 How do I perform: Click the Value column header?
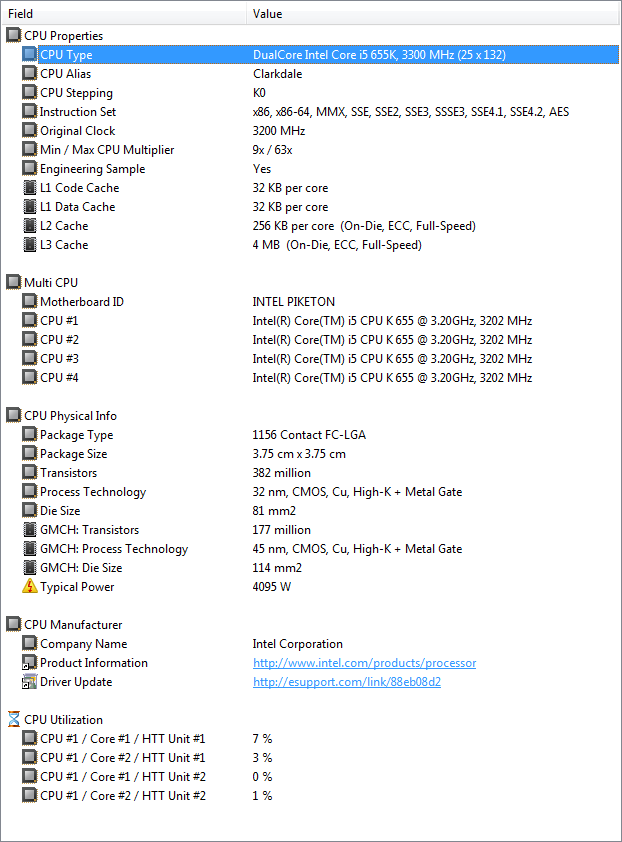(433, 14)
